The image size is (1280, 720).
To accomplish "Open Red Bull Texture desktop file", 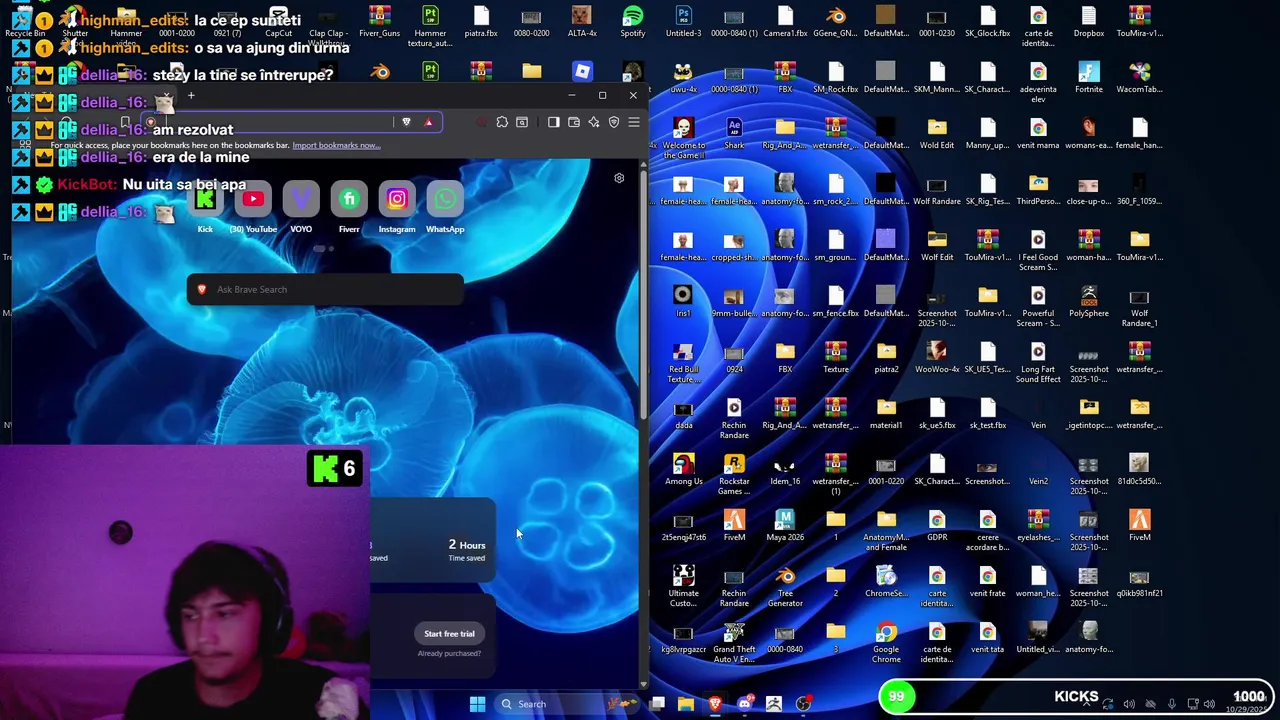I will (683, 361).
